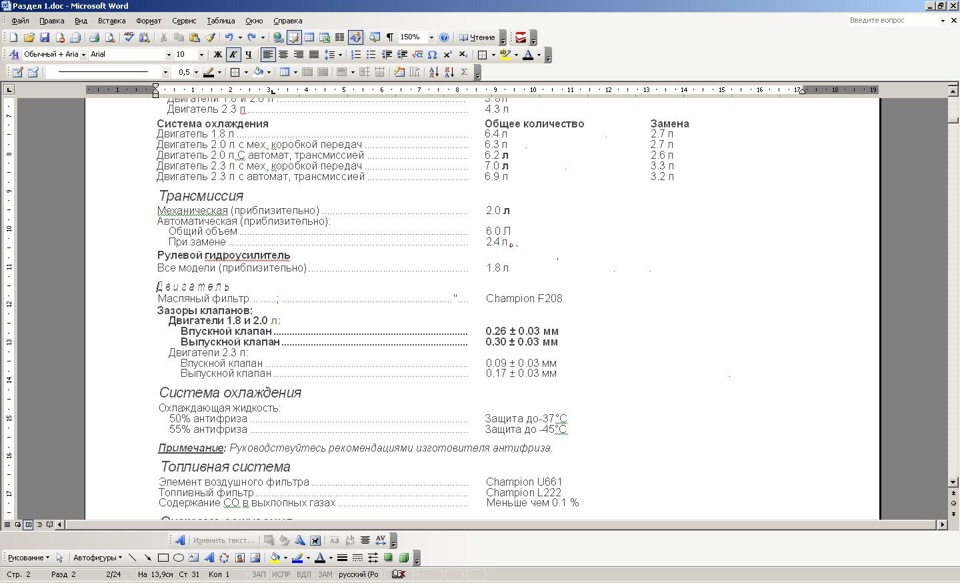Open the style Обычный + Aria dropdown
Viewport: 960px width, 583px height.
click(83, 55)
